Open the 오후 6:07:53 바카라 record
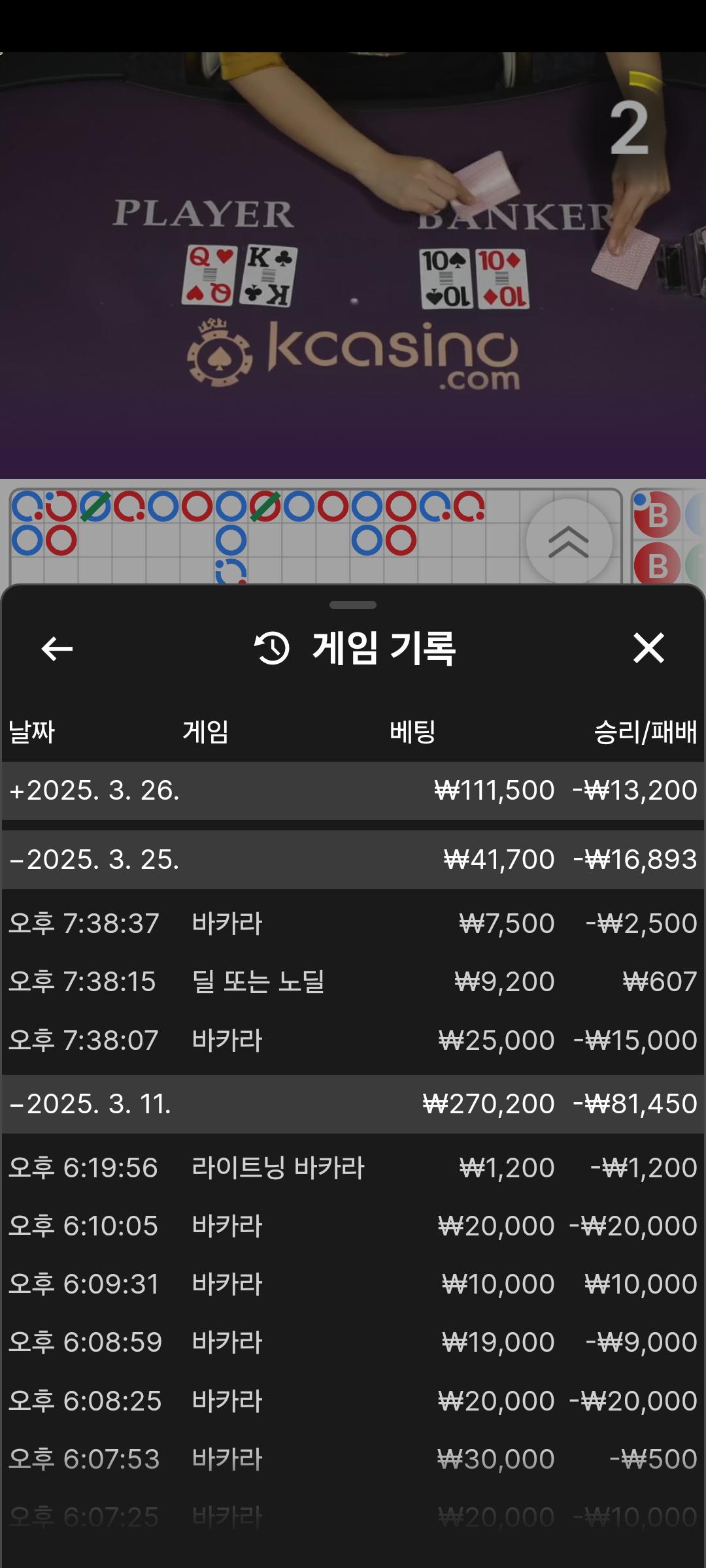This screenshot has width=706, height=1568. [x=353, y=1459]
